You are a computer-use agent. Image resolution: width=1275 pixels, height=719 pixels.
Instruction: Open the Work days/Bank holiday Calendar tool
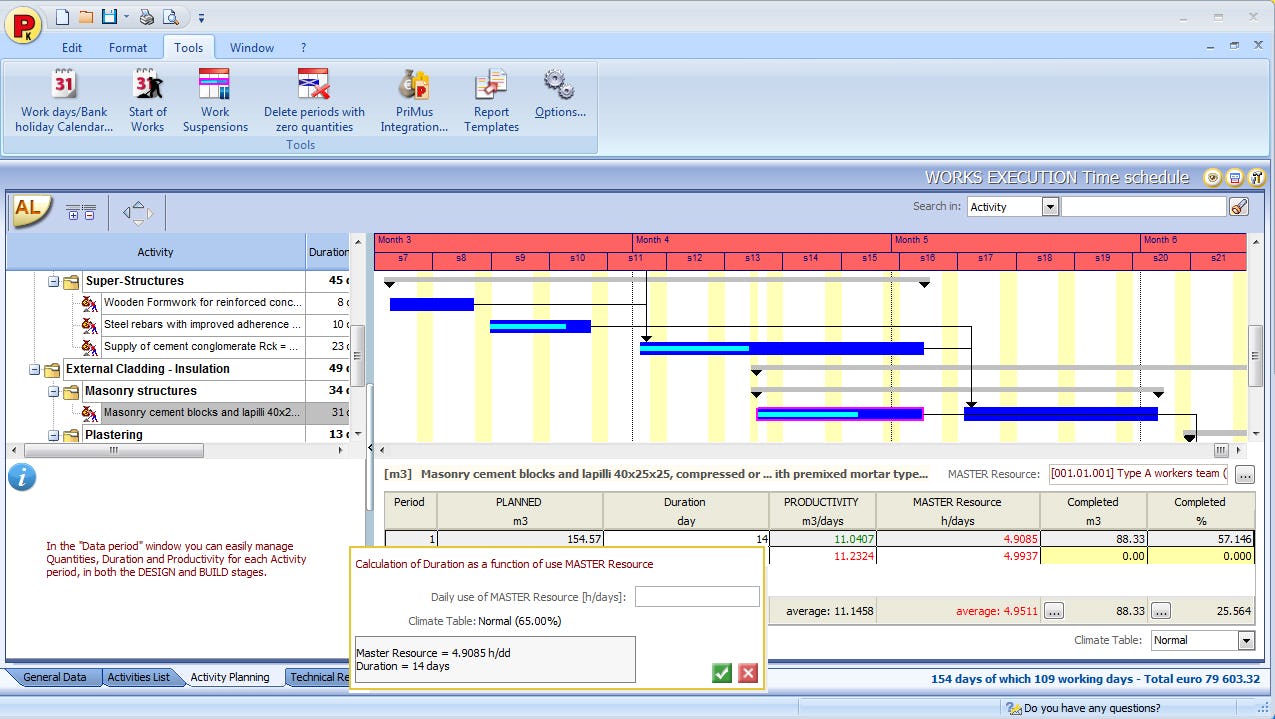tap(62, 97)
